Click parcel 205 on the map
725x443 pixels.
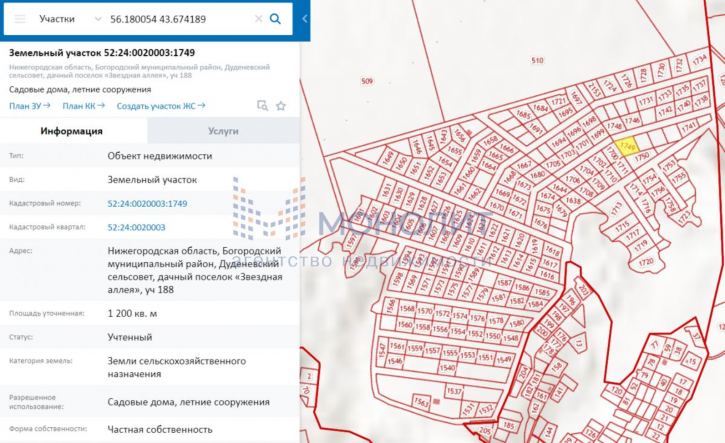485,431
